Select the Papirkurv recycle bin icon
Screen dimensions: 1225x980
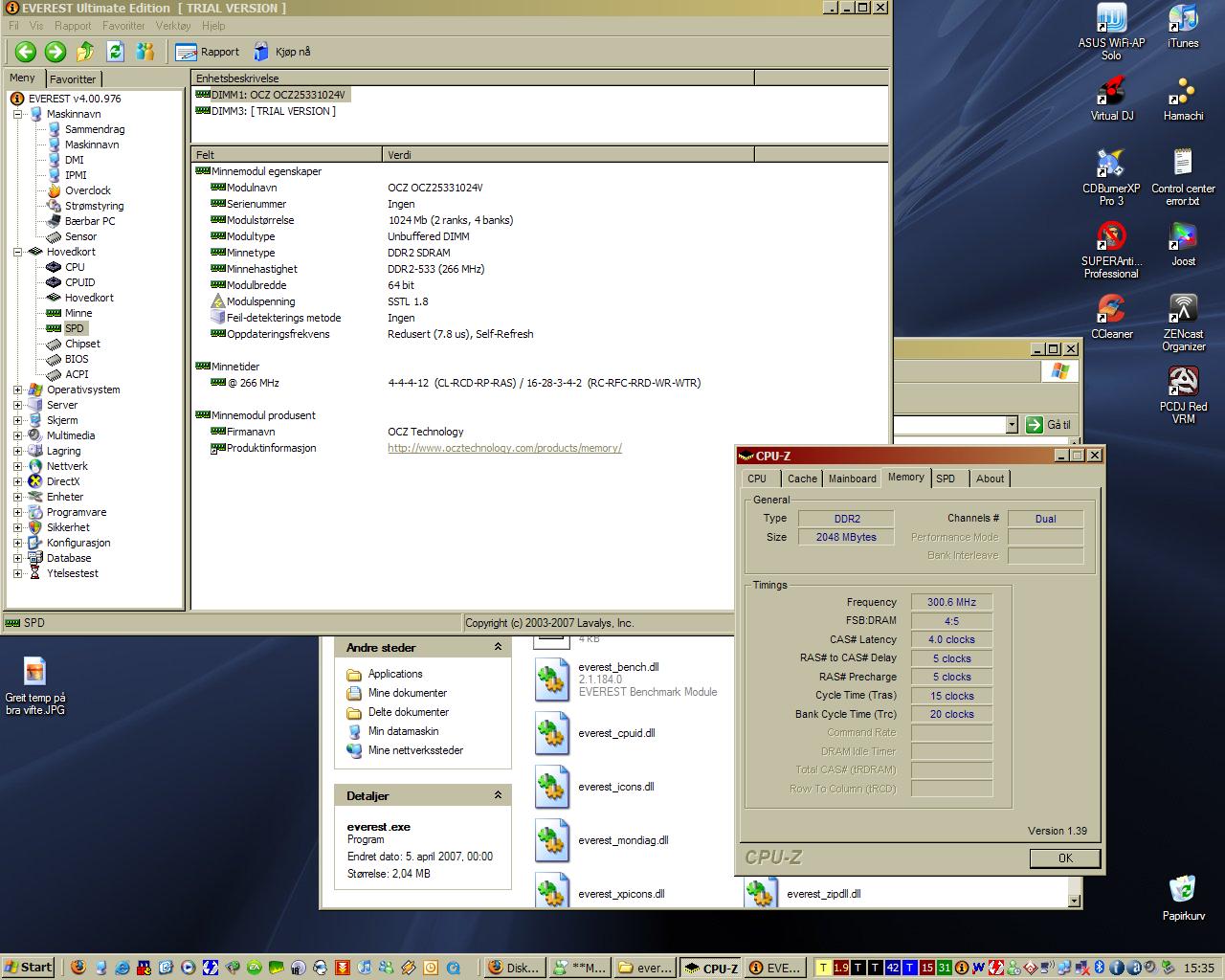[1183, 890]
